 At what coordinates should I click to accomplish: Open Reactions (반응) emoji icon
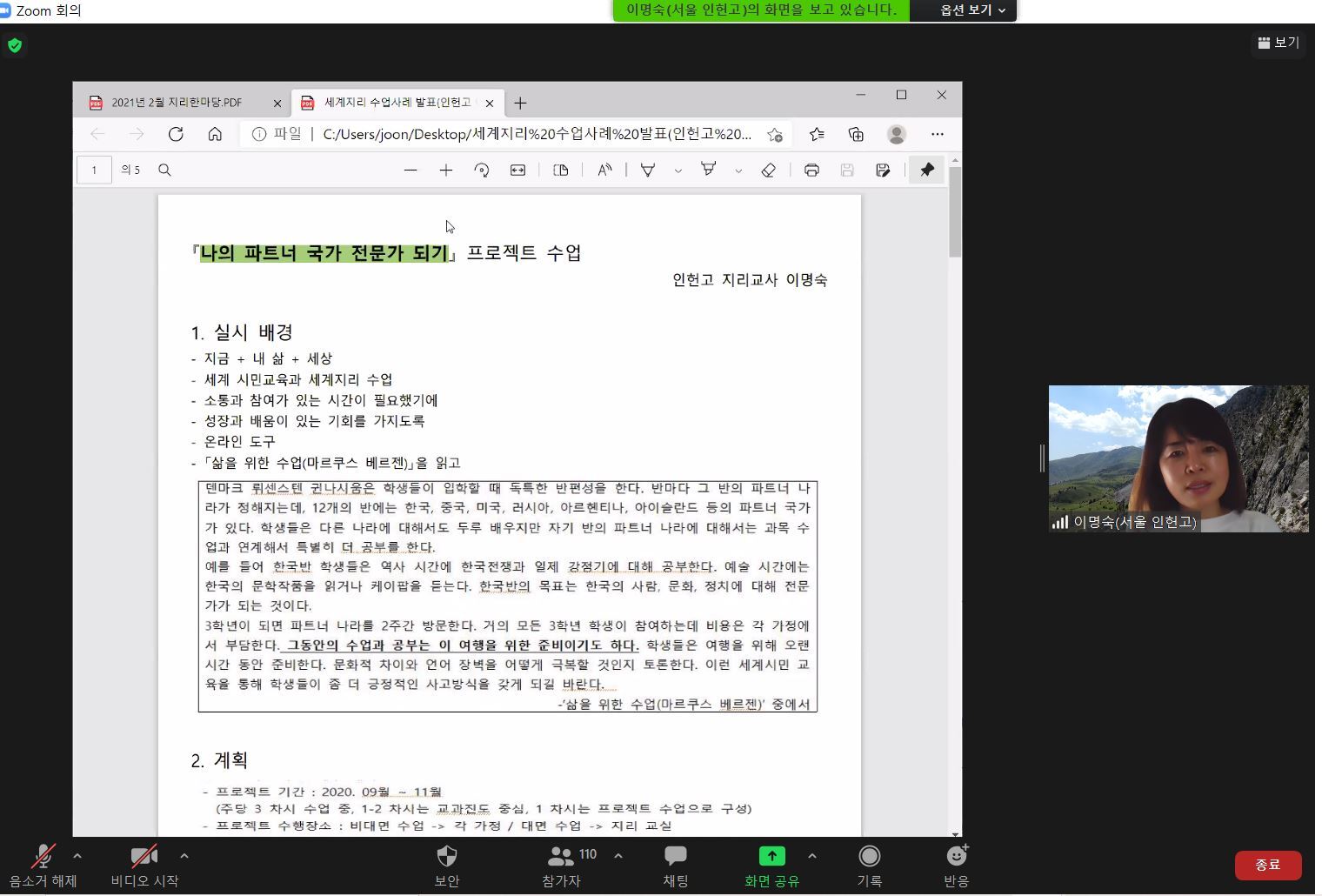pos(956,857)
